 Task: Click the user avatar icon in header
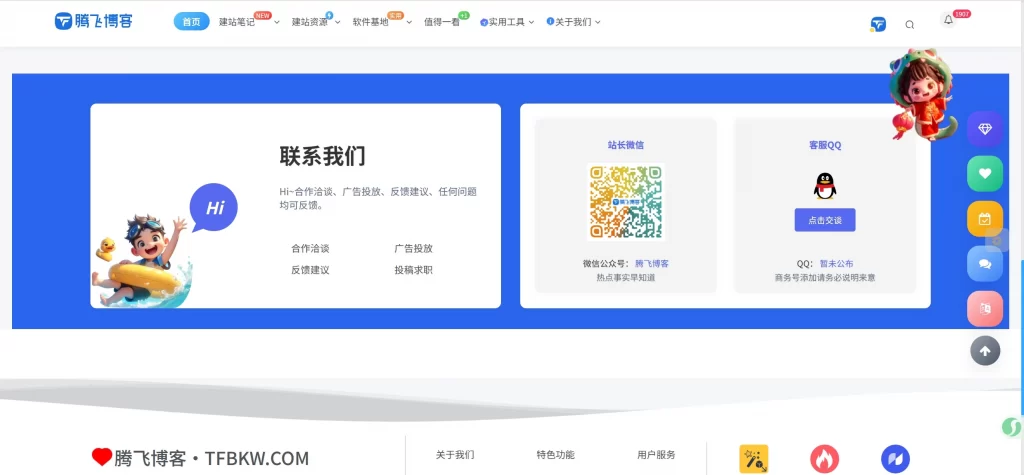click(878, 24)
